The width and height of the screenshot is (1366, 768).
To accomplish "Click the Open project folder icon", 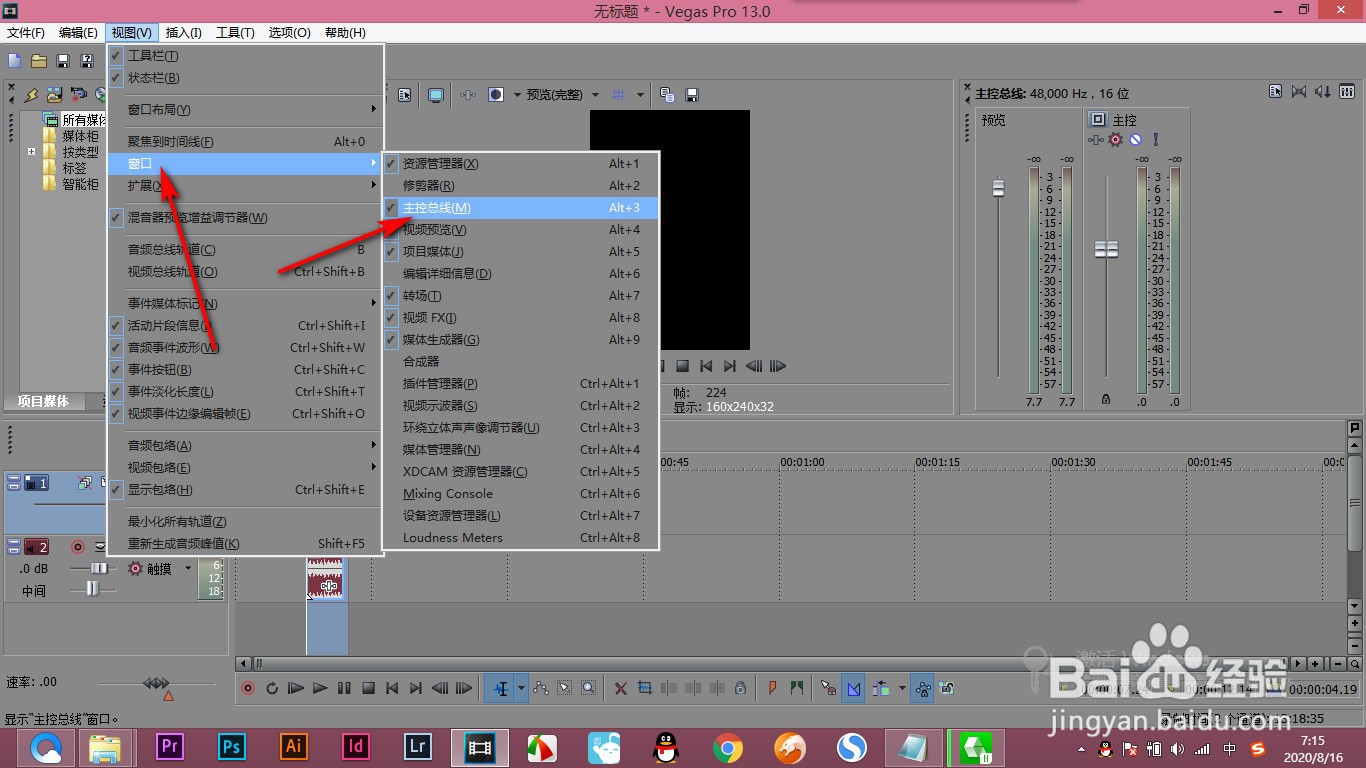I will [x=39, y=62].
